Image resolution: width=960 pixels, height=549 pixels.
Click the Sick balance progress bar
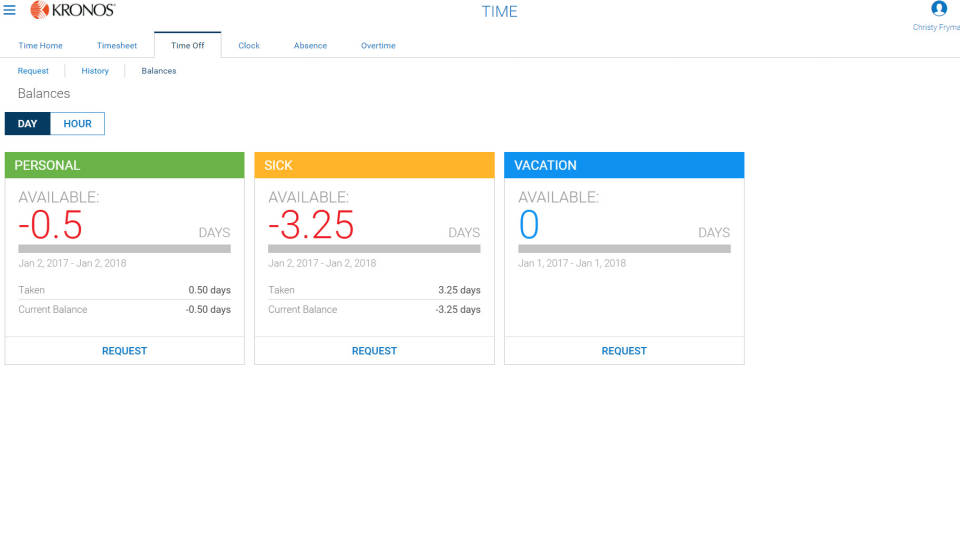coord(374,249)
